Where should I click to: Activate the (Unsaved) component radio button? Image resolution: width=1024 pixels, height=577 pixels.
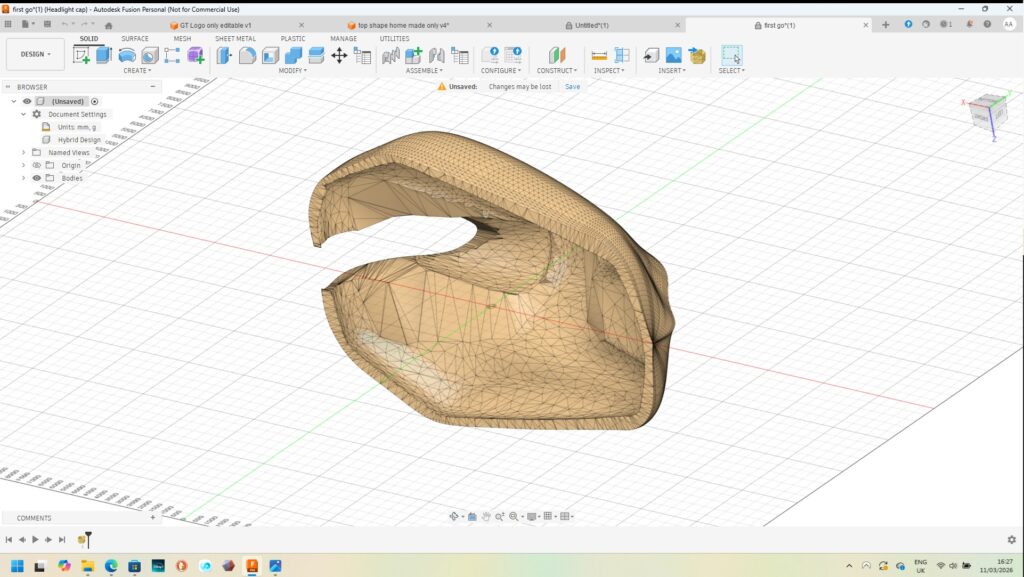click(x=95, y=101)
